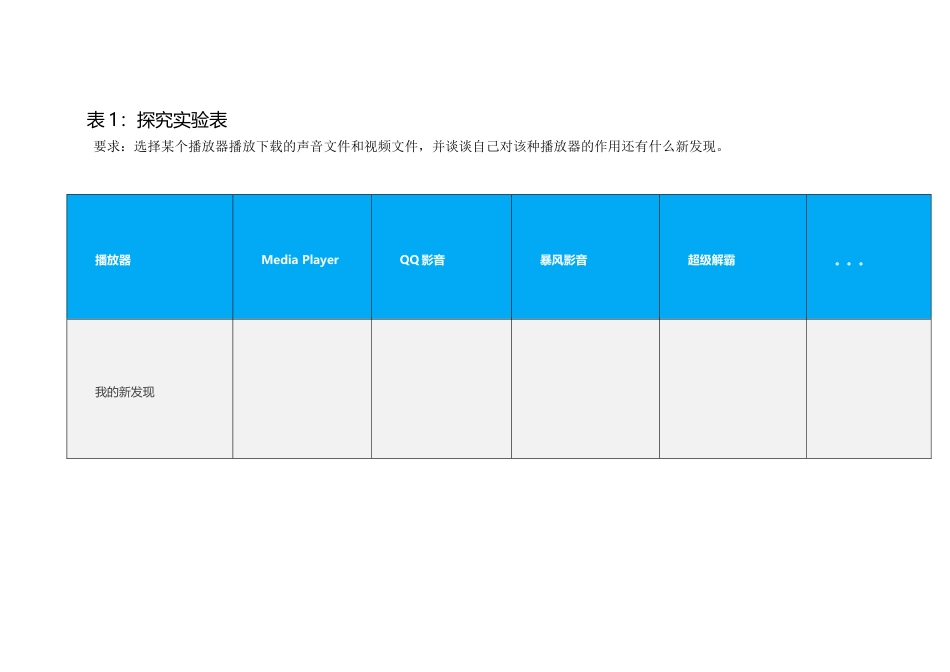Screen dimensions: 950x672
Task: Click the empty cell under 超级解霸
Action: [732, 388]
